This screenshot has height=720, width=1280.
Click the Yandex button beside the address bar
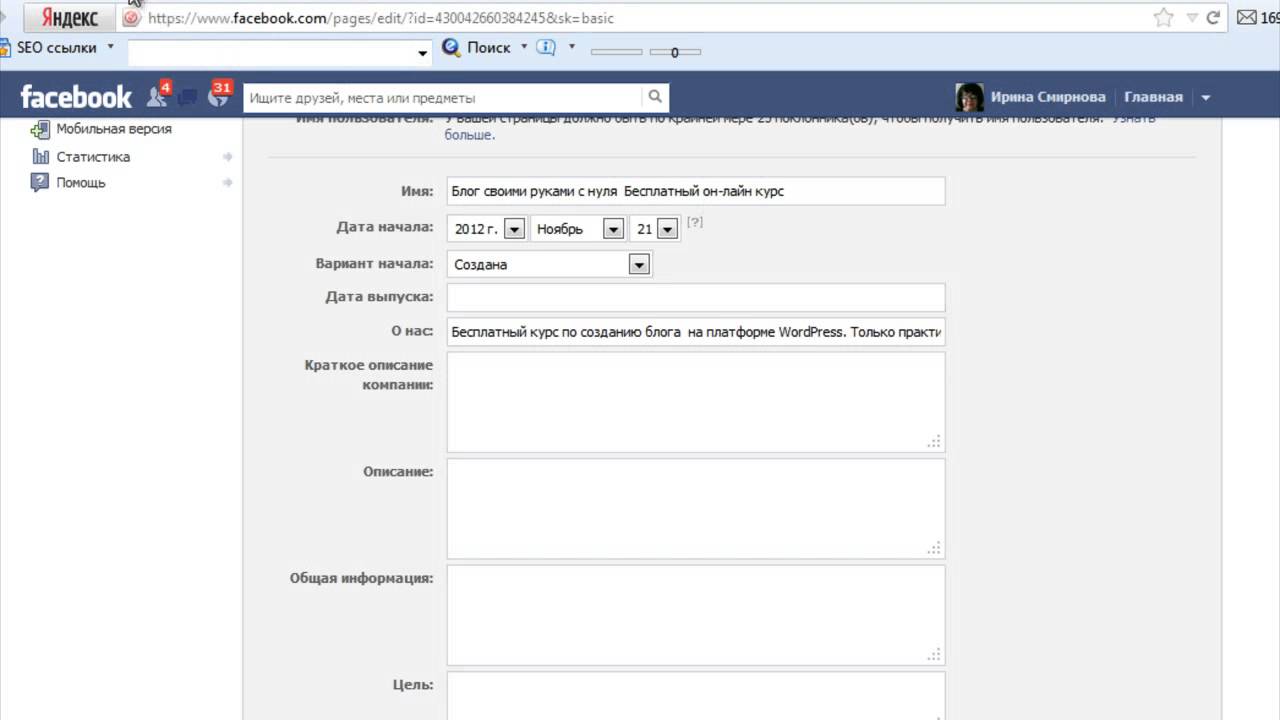pos(70,18)
